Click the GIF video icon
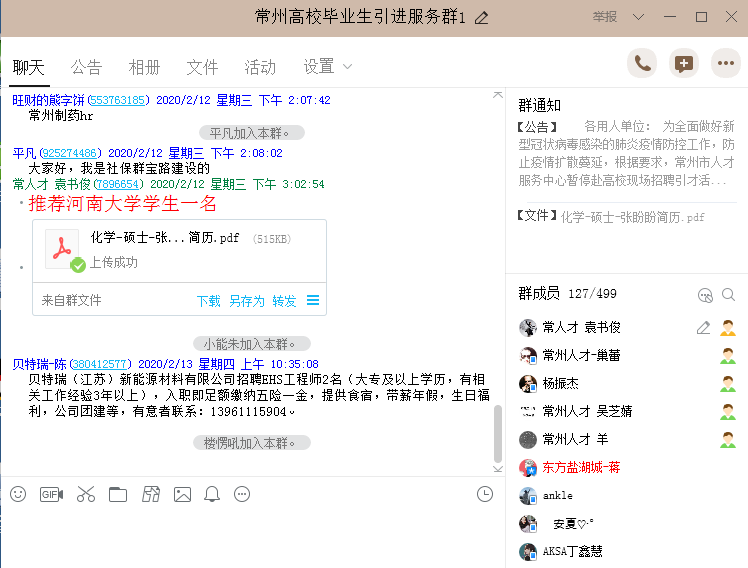Viewport: 748px width, 568px height. click(x=51, y=494)
